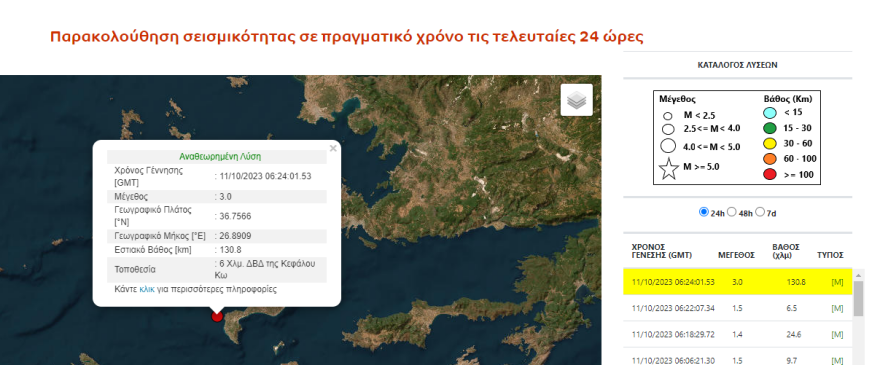This screenshot has width=880, height=365.
Task: Open the map layers switcher icon
Action: click(x=576, y=100)
